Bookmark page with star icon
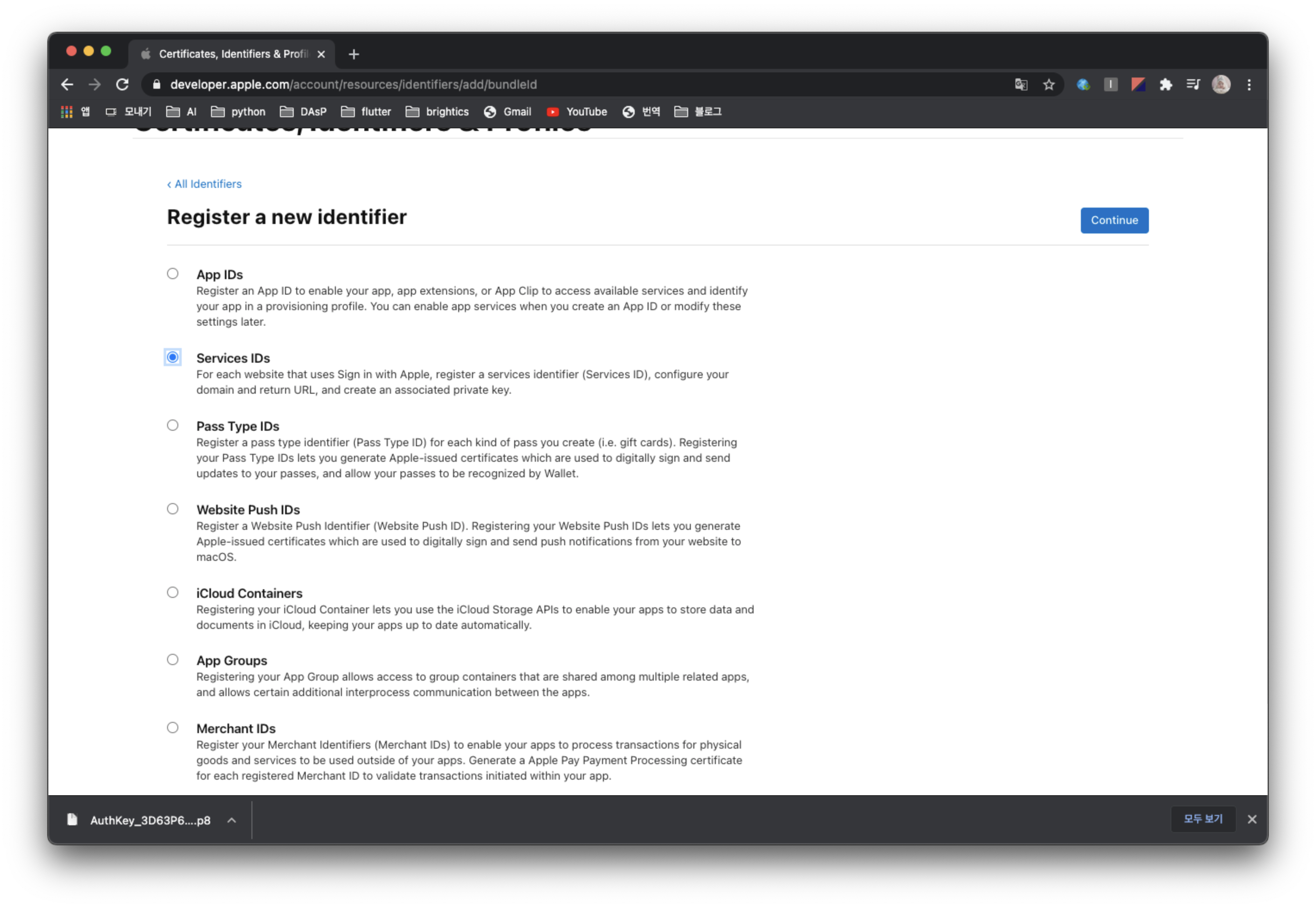1316x908 pixels. click(x=1048, y=85)
